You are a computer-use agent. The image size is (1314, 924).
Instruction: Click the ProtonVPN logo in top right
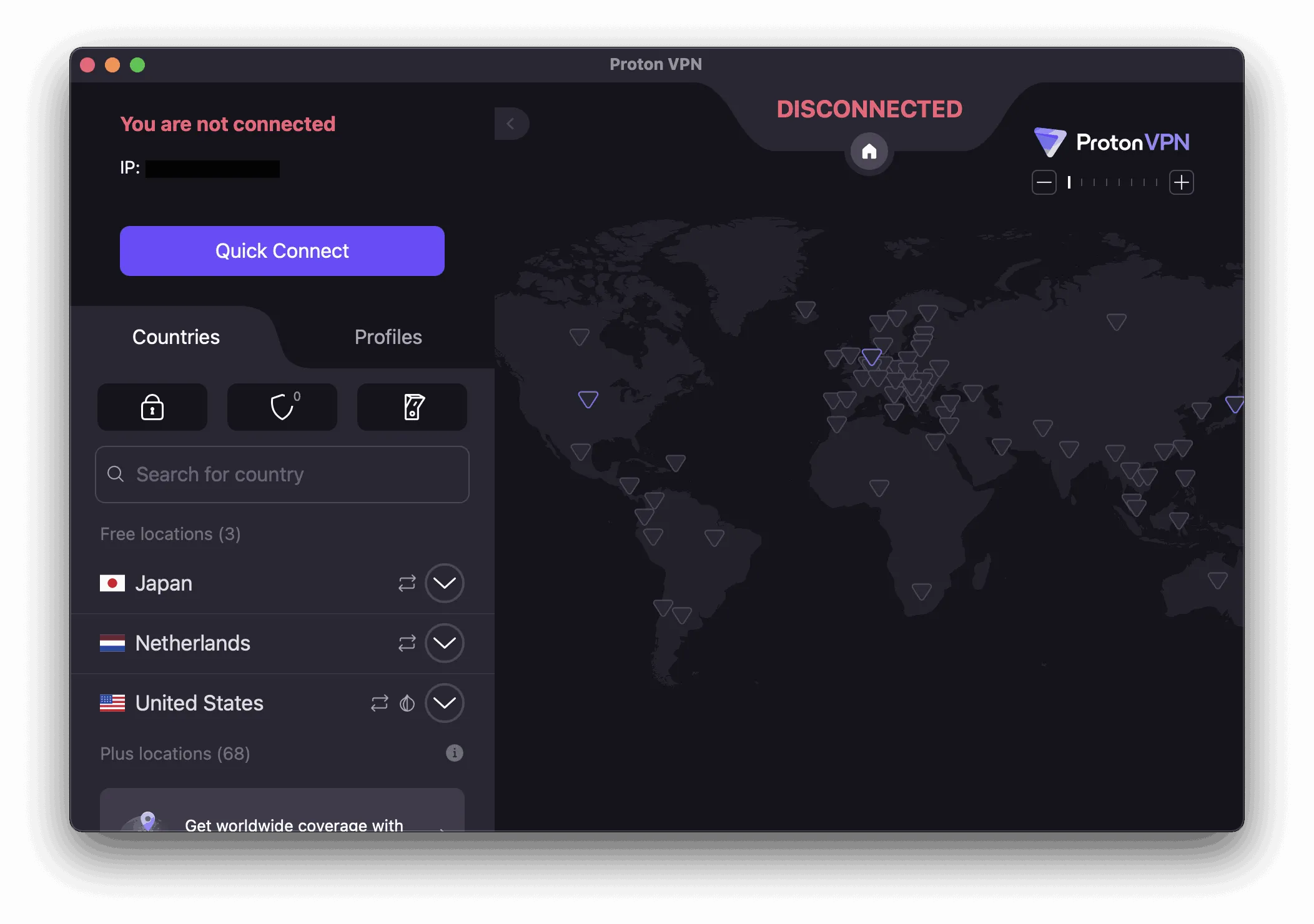click(1113, 142)
